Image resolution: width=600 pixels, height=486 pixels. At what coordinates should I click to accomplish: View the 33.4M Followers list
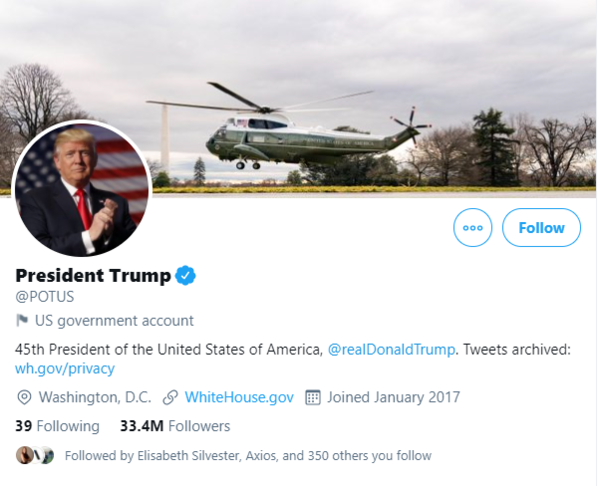175,426
